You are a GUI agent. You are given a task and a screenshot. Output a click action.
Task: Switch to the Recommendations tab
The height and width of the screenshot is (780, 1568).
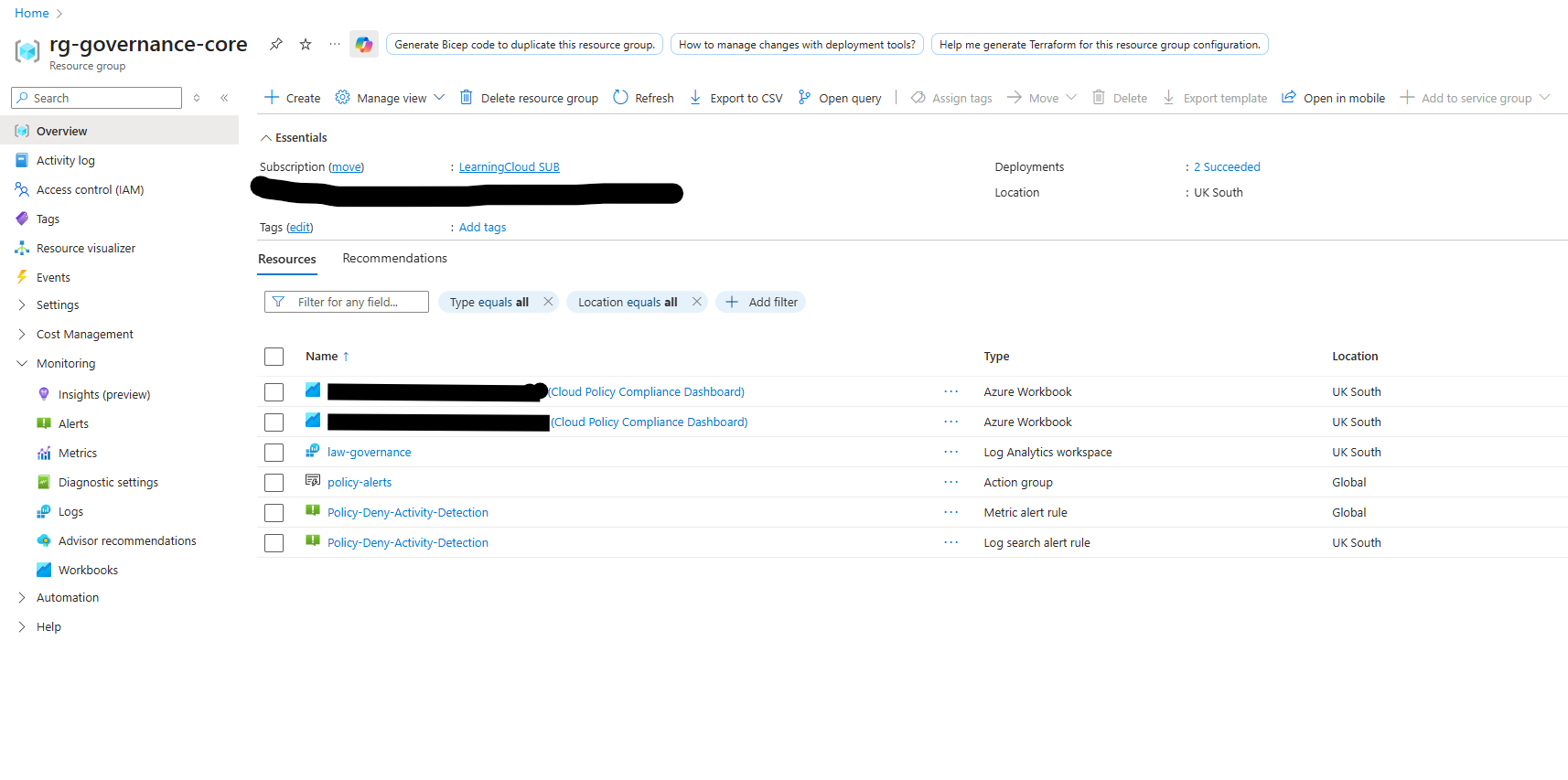(x=394, y=259)
